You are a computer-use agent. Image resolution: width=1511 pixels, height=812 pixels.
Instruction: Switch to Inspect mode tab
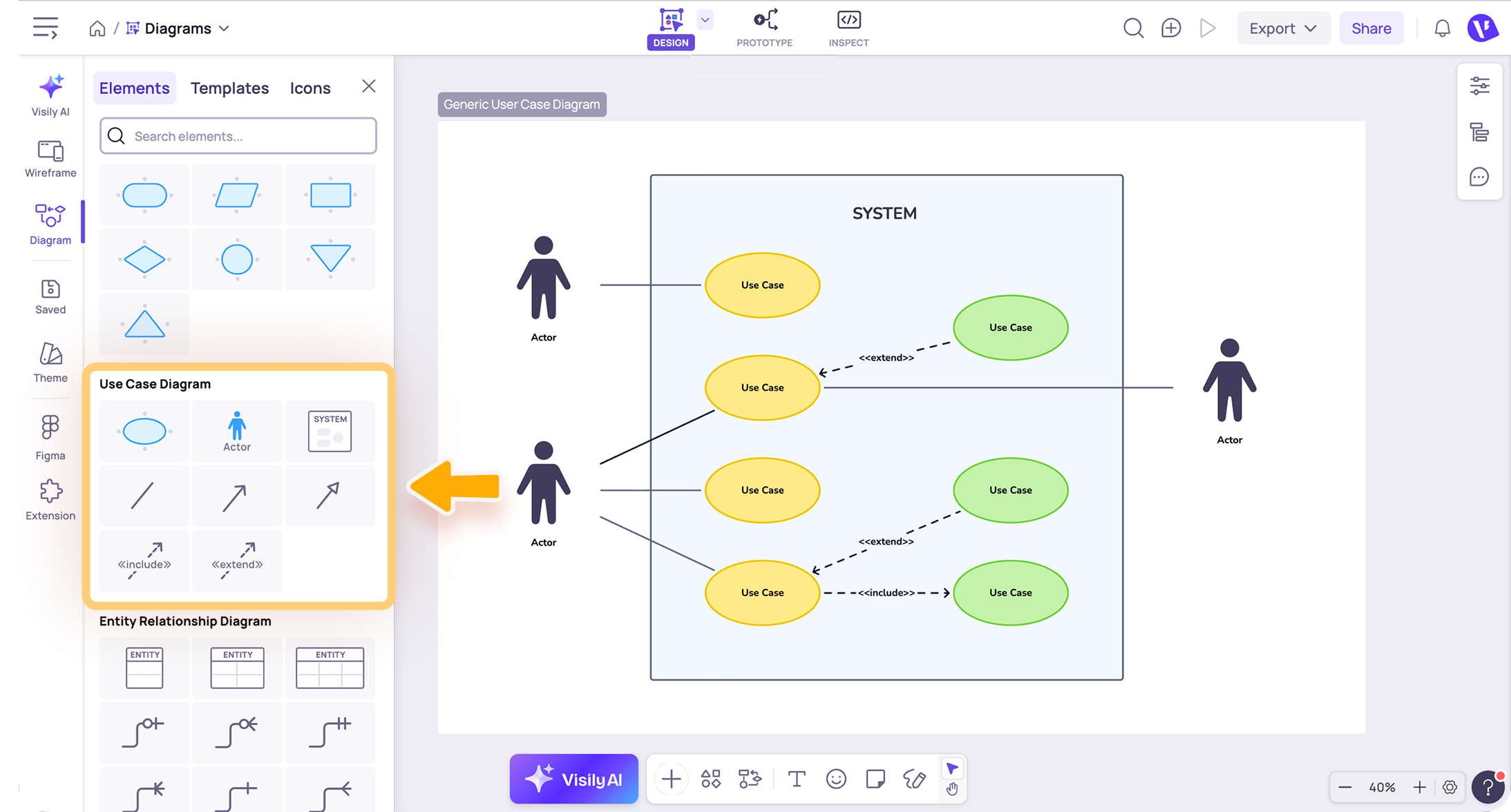pos(848,28)
